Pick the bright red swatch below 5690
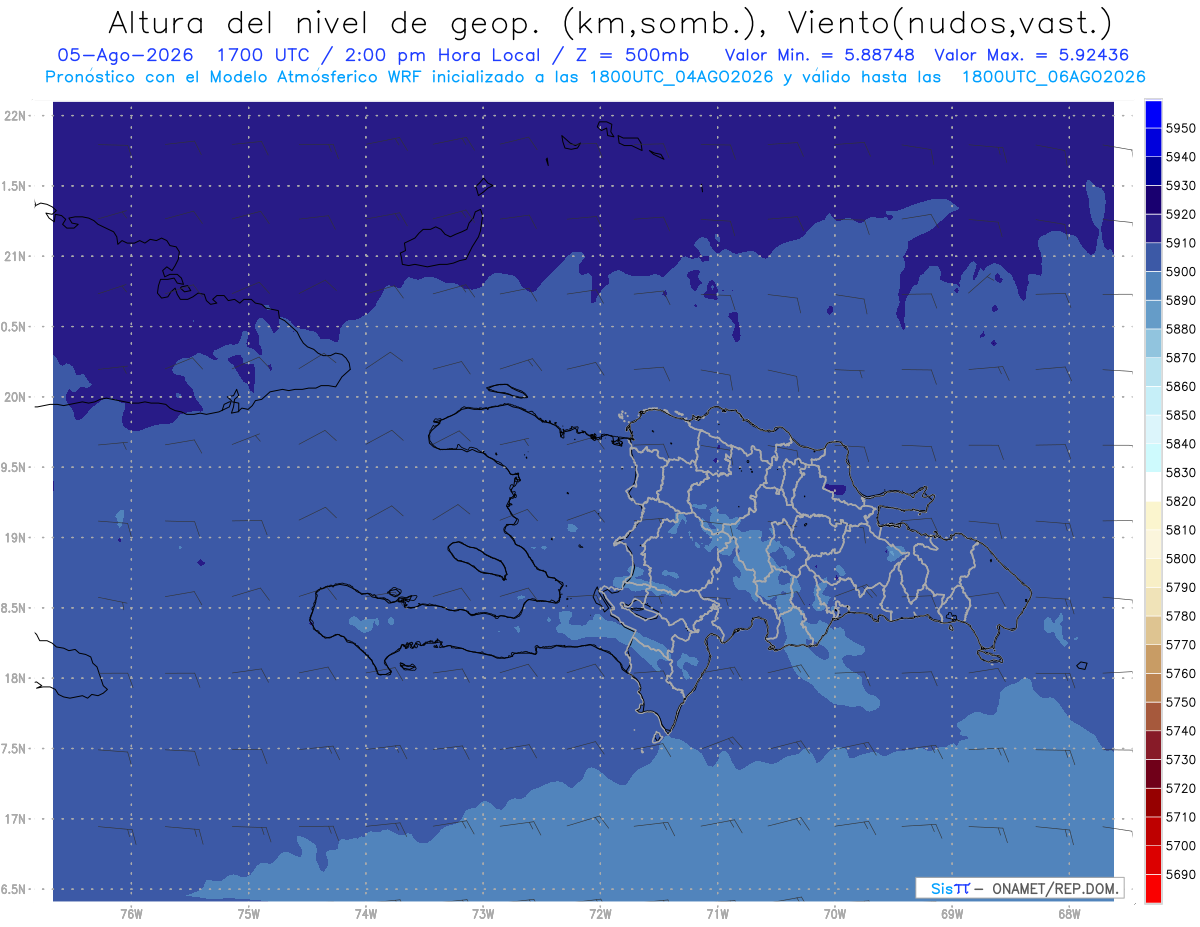Screen dimensions: 1200x927 1153,888
